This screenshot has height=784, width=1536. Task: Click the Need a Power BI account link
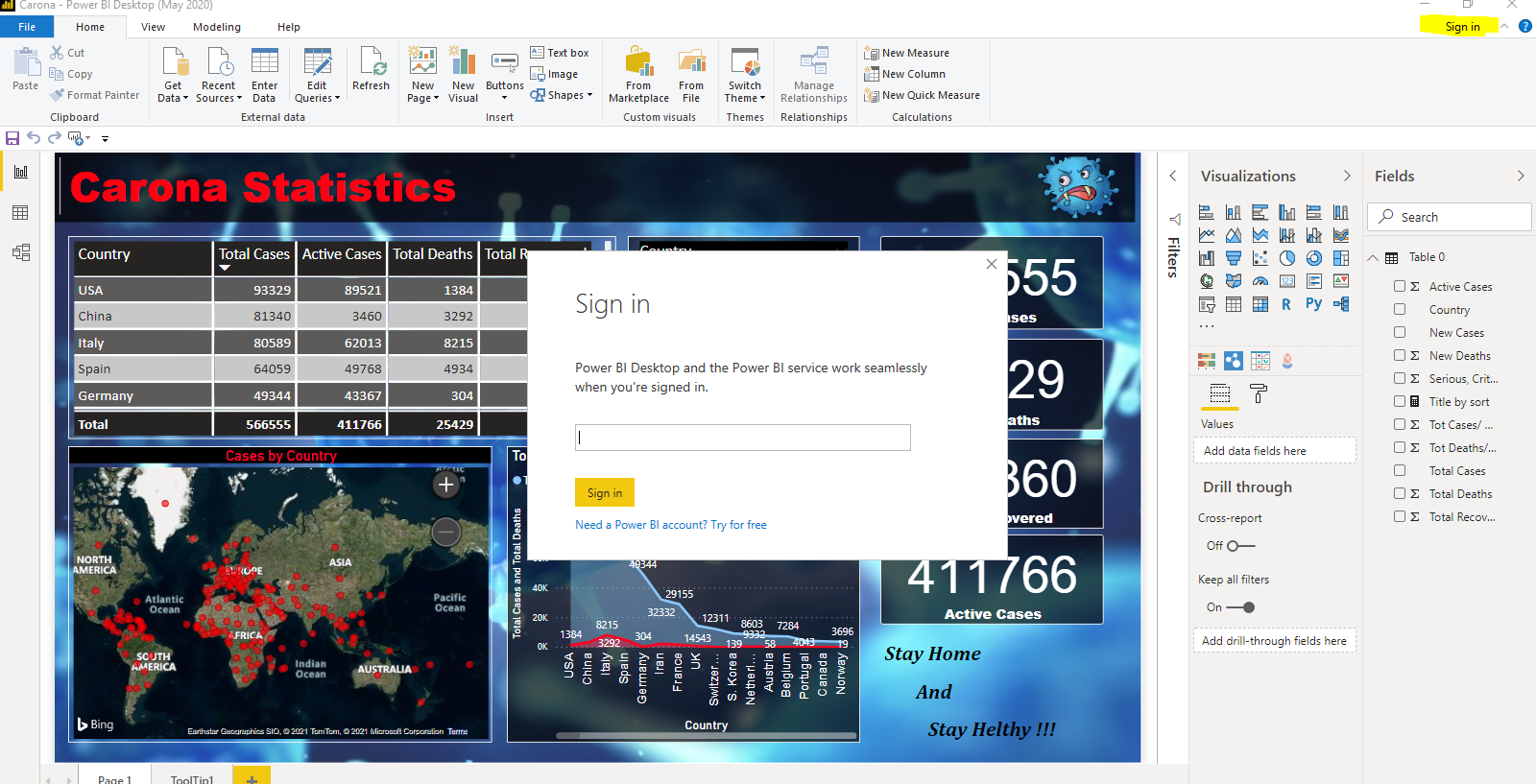pyautogui.click(x=671, y=525)
